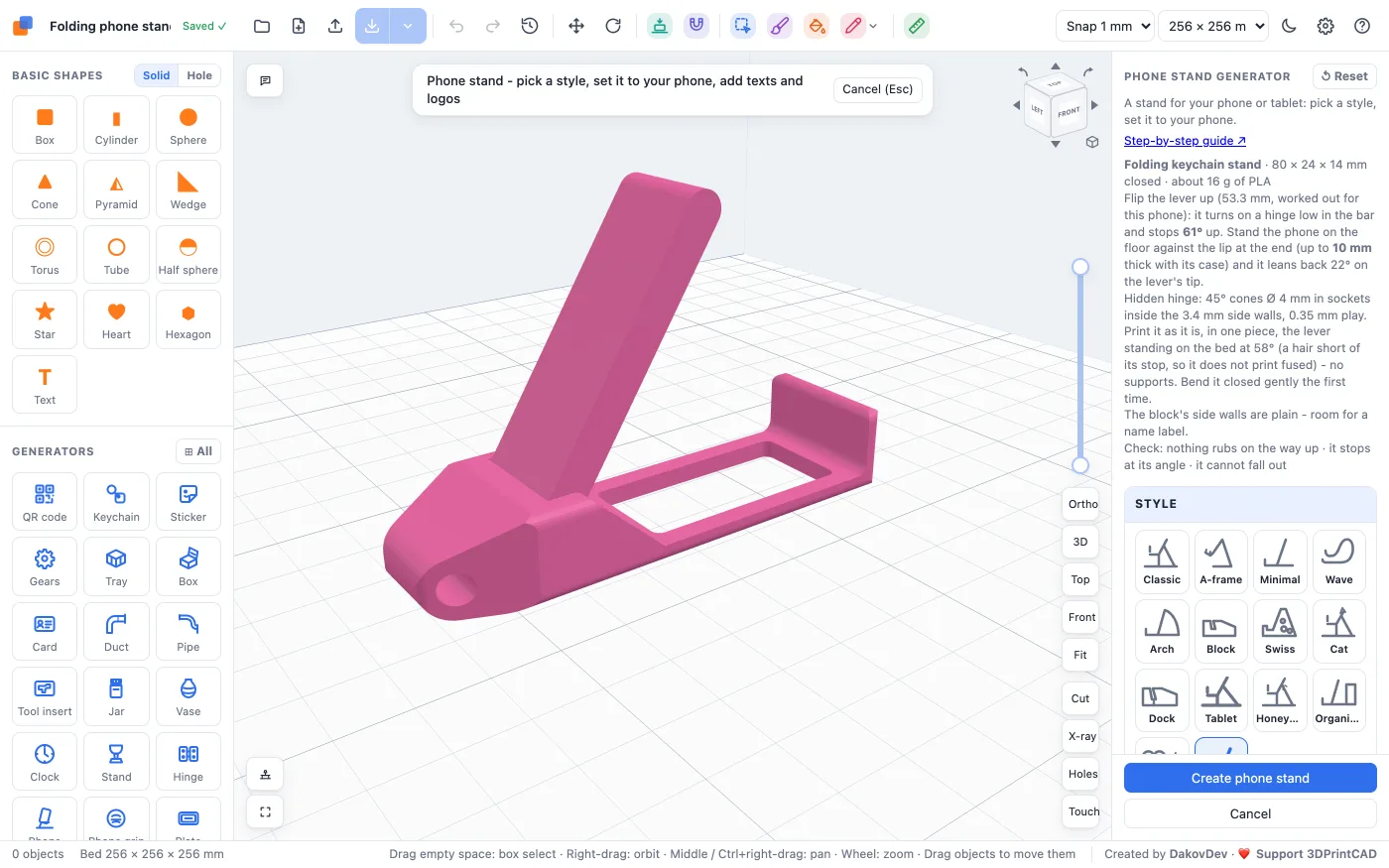Open the Vase generator
Screen dimensions: 1389x868
(x=189, y=697)
